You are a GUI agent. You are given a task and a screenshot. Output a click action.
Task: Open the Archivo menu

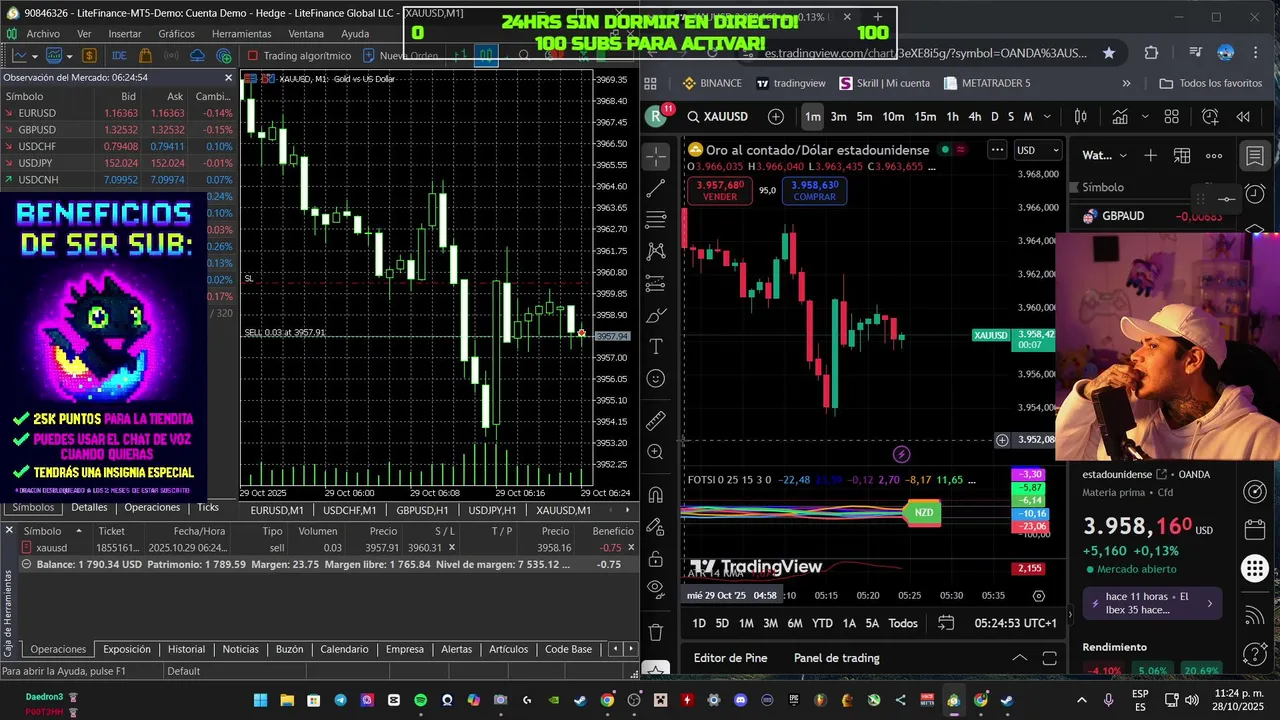(x=43, y=34)
